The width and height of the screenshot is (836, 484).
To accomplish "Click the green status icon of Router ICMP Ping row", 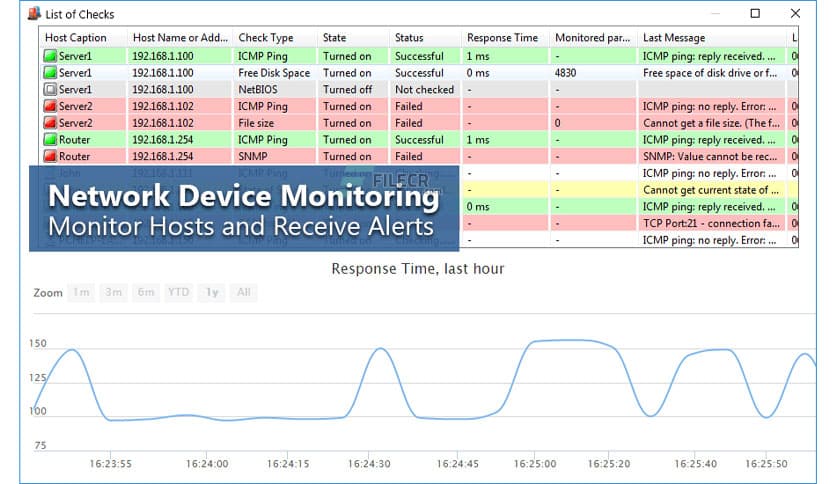I will (50, 140).
